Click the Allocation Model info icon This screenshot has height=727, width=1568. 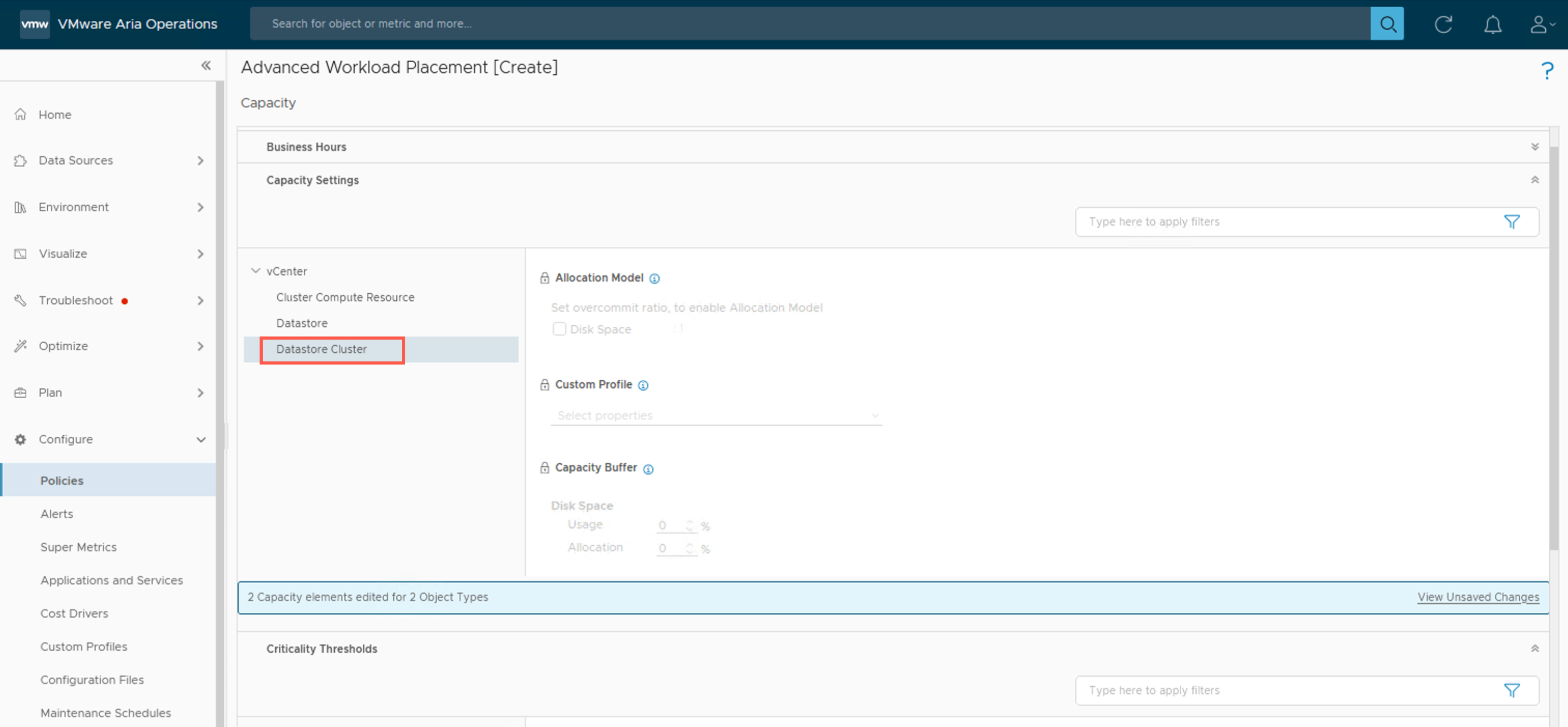click(x=654, y=278)
